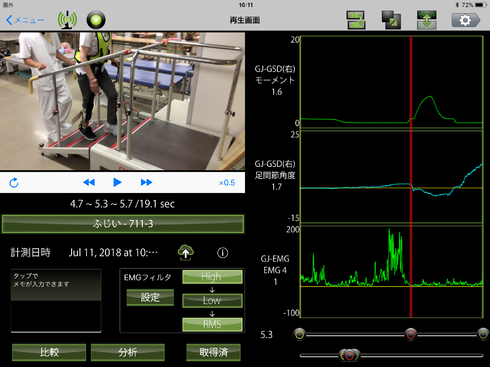Tap the battery 72% status indicator
The height and width of the screenshot is (367, 490).
(x=474, y=5)
